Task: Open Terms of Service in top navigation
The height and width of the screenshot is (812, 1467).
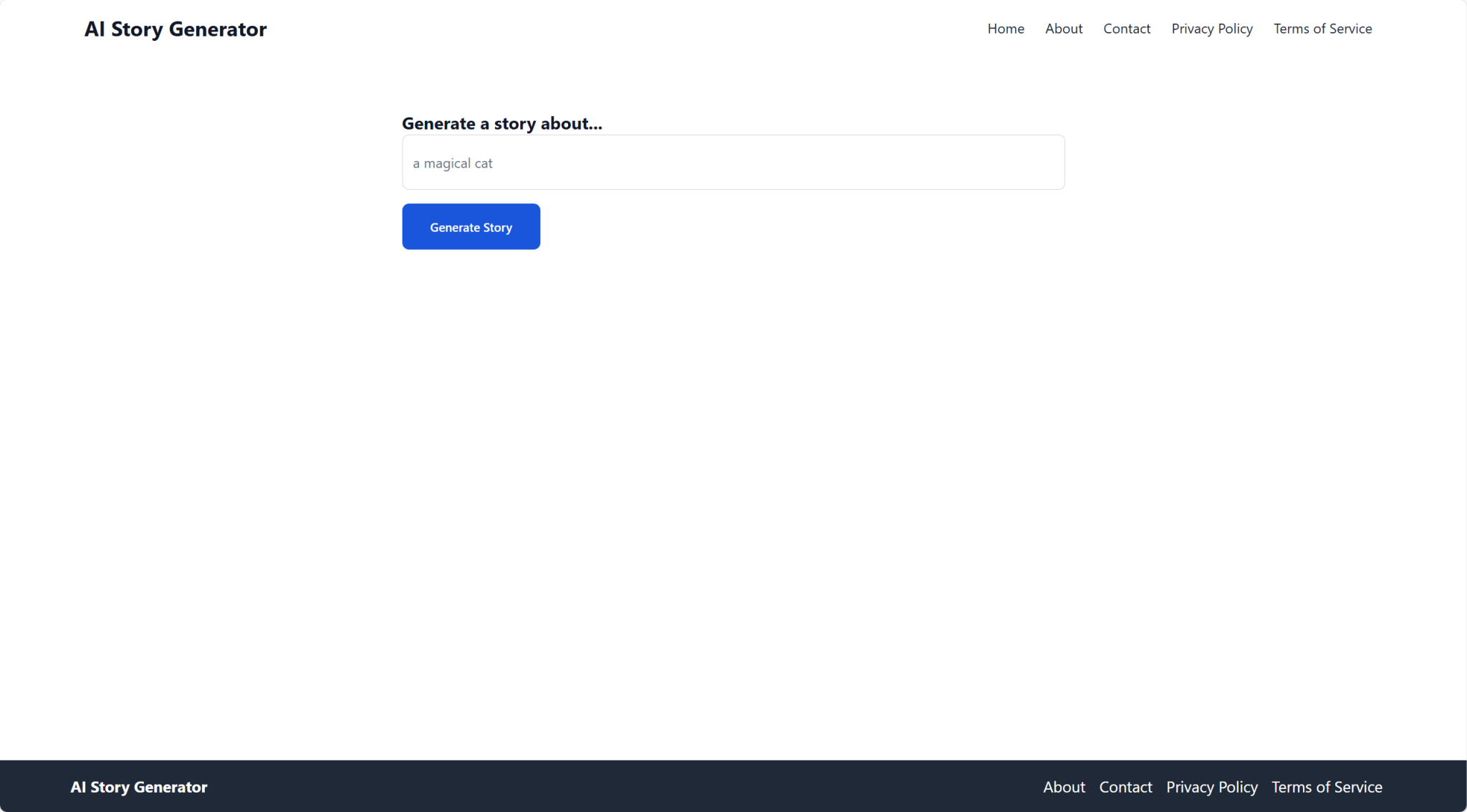Action: (1322, 29)
